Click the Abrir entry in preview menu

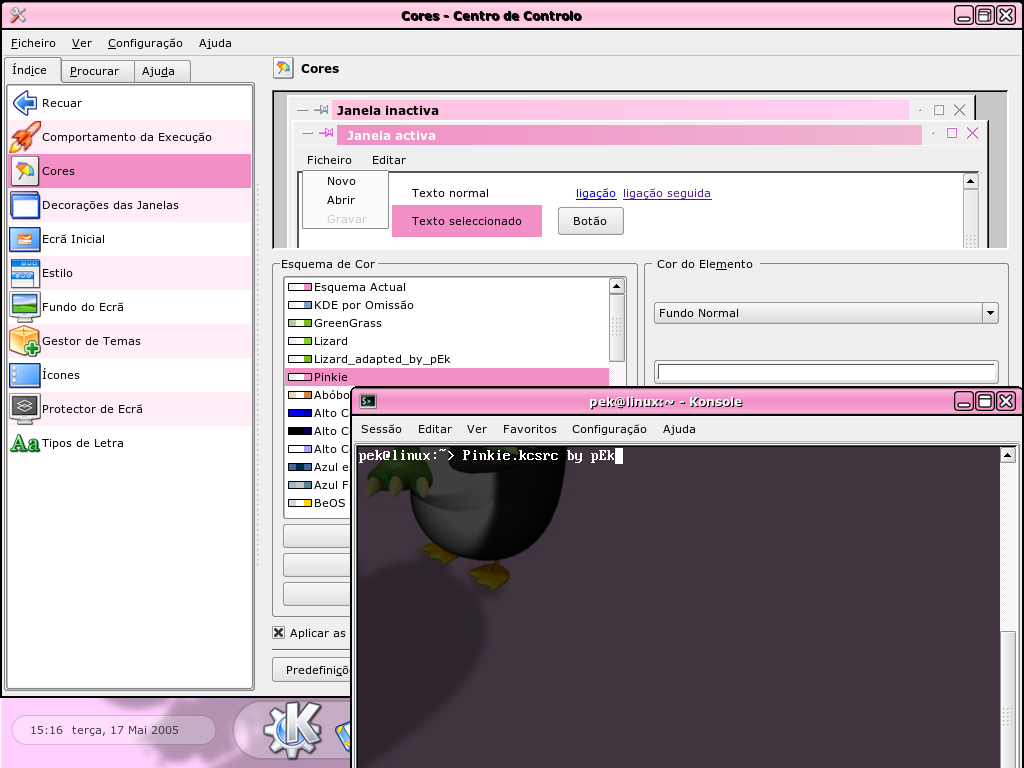point(341,200)
